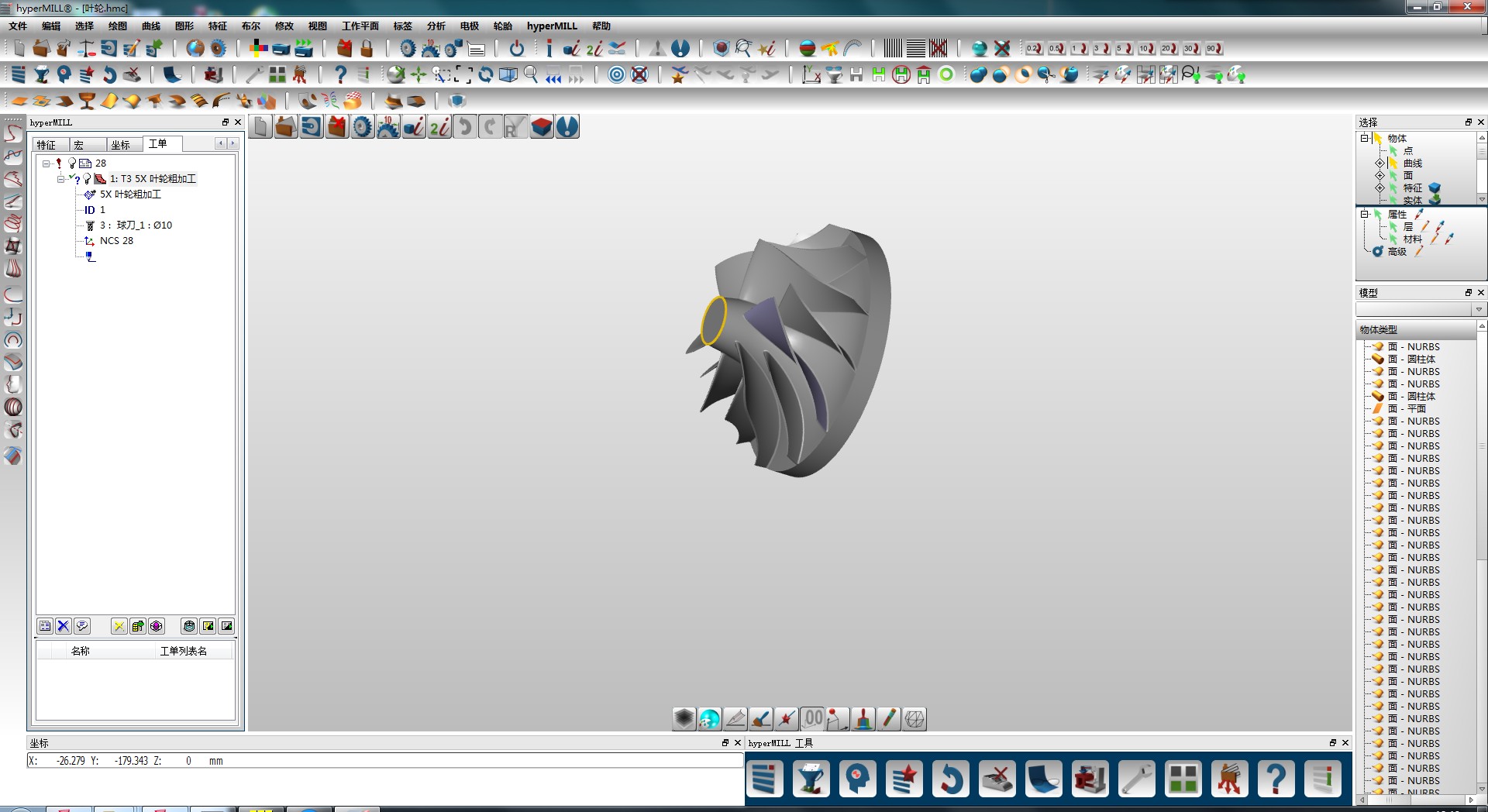Toggle the 材料 attribute filter
This screenshot has height=812, width=1488.
[x=1393, y=239]
